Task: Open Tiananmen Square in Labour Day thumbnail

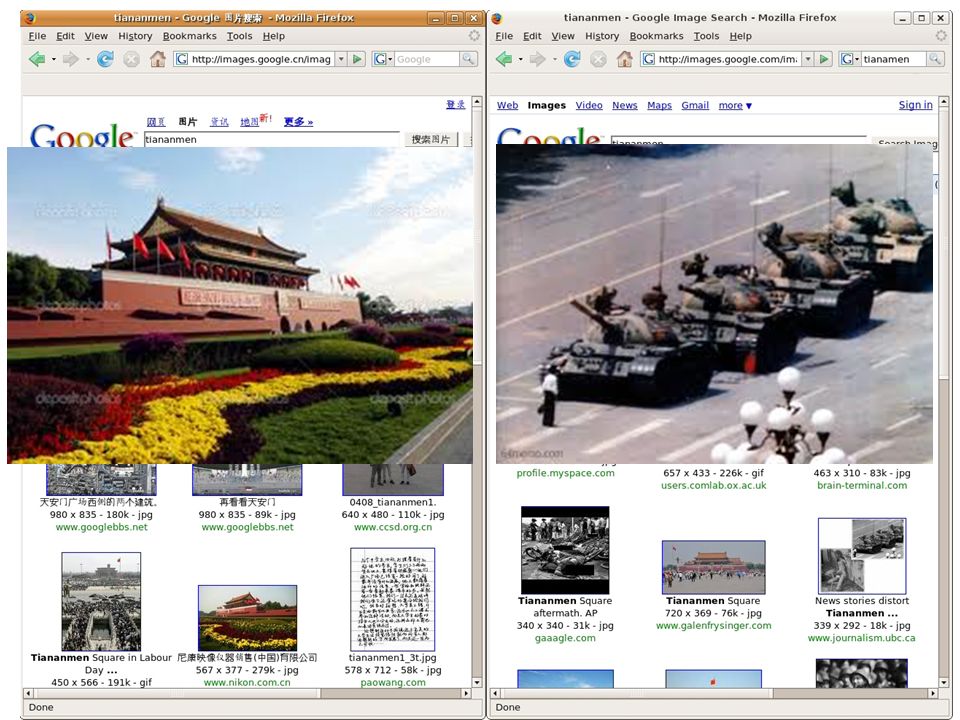Action: (101, 601)
